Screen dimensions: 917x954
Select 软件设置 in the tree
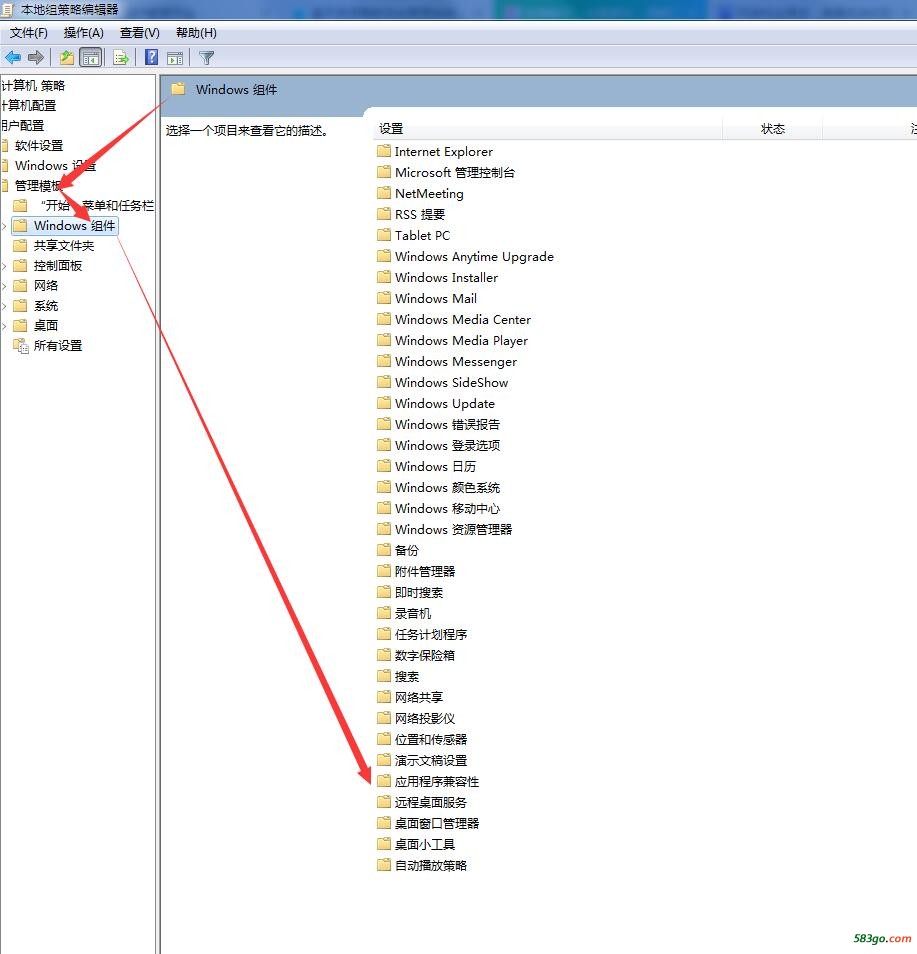click(39, 145)
